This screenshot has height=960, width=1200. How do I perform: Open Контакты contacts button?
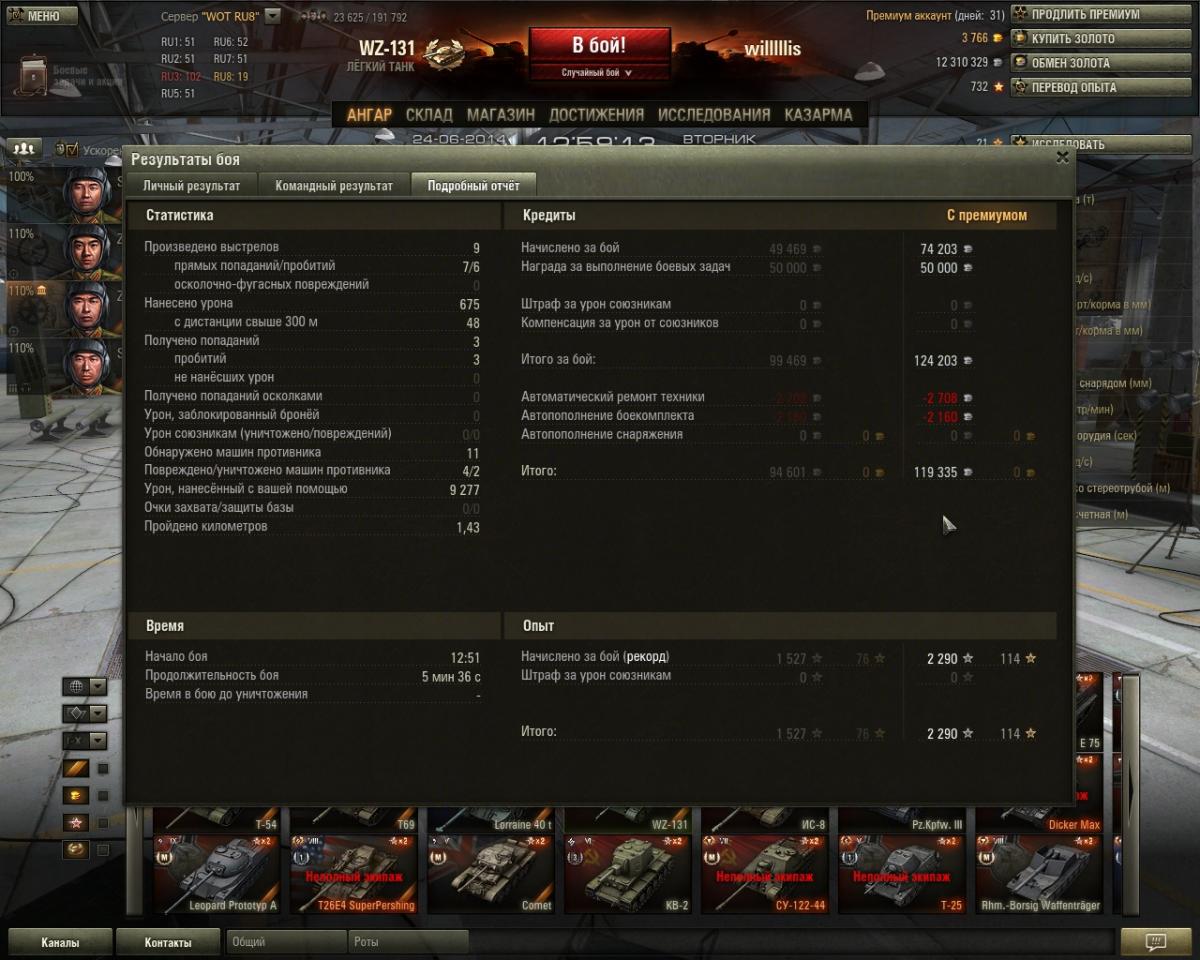click(168, 942)
